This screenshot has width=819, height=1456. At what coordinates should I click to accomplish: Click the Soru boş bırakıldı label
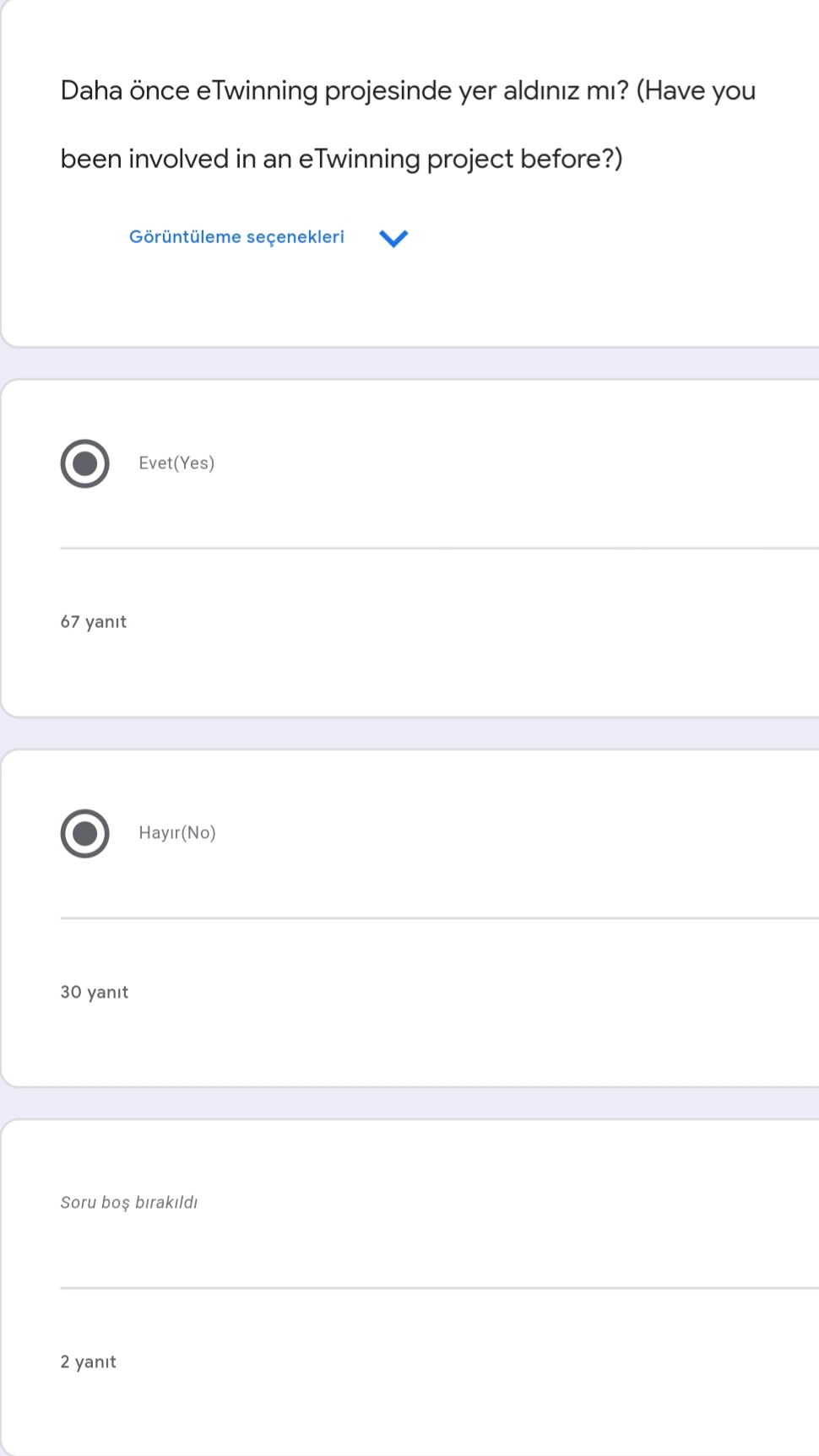coord(129,1202)
